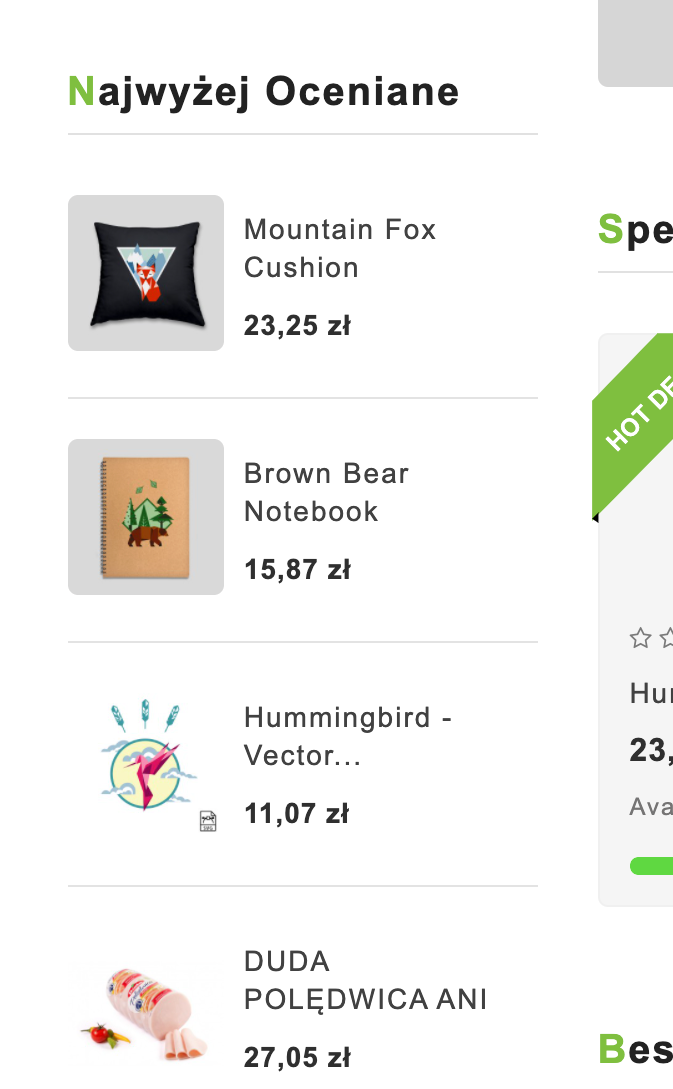The image size is (673, 1089).
Task: Click the green availability progress bar
Action: click(x=652, y=865)
